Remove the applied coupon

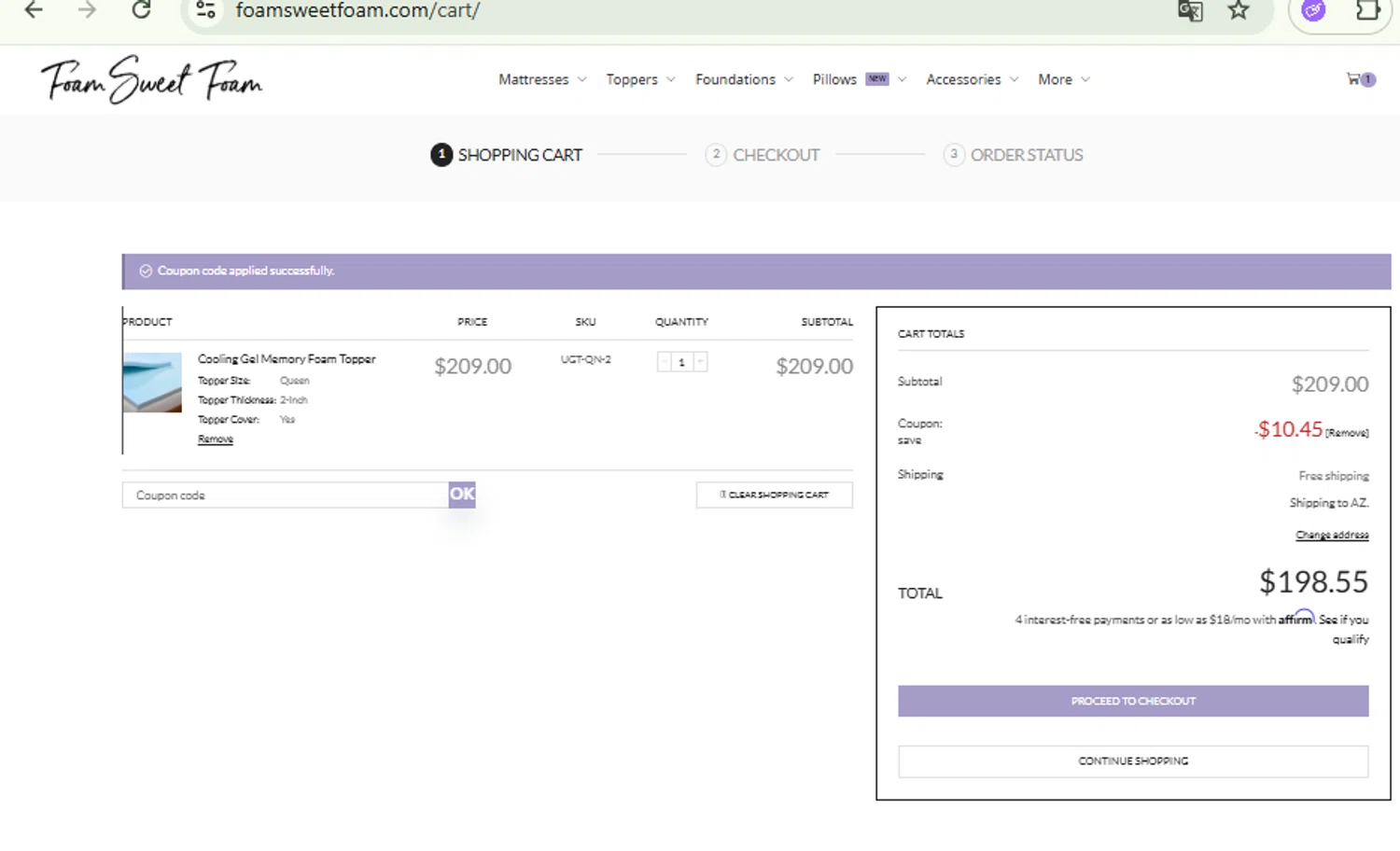coord(1347,433)
